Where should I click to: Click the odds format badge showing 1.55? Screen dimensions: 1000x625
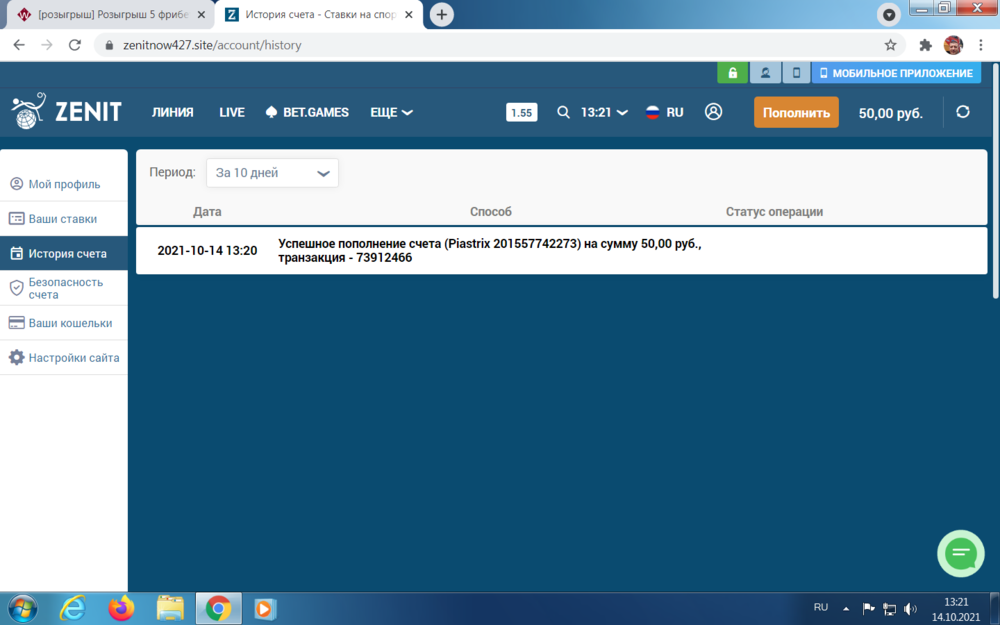pos(521,112)
